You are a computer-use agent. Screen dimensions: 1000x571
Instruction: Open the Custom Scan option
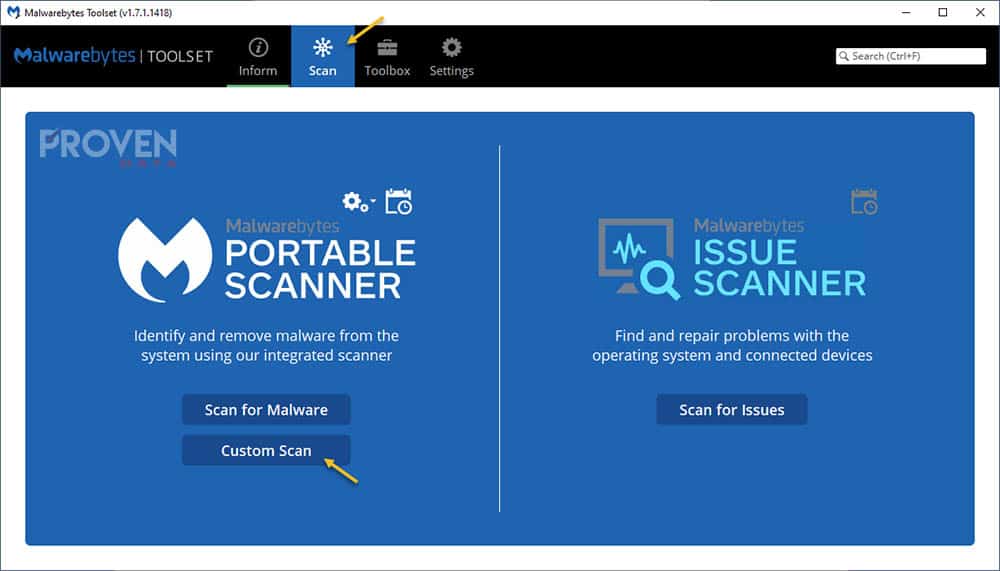point(266,450)
